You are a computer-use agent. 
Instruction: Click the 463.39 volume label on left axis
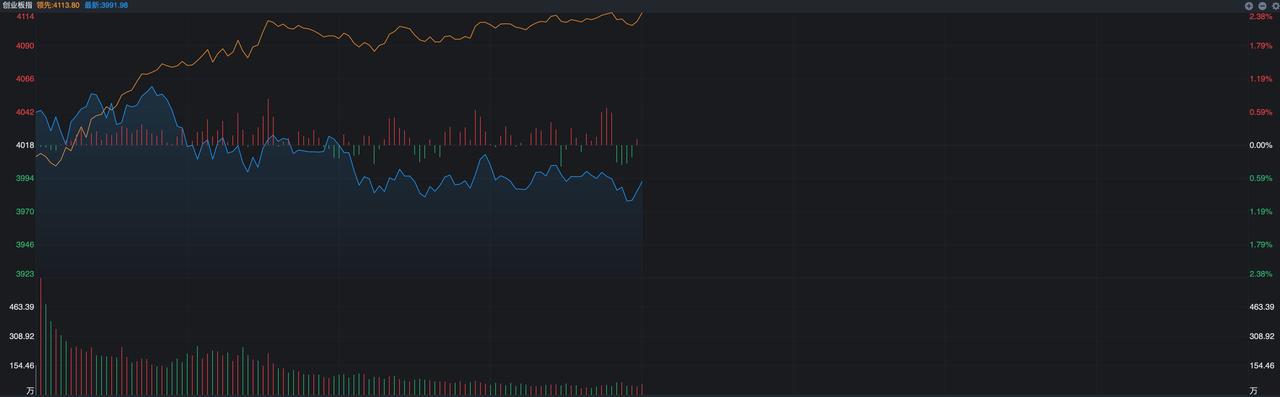[22, 307]
